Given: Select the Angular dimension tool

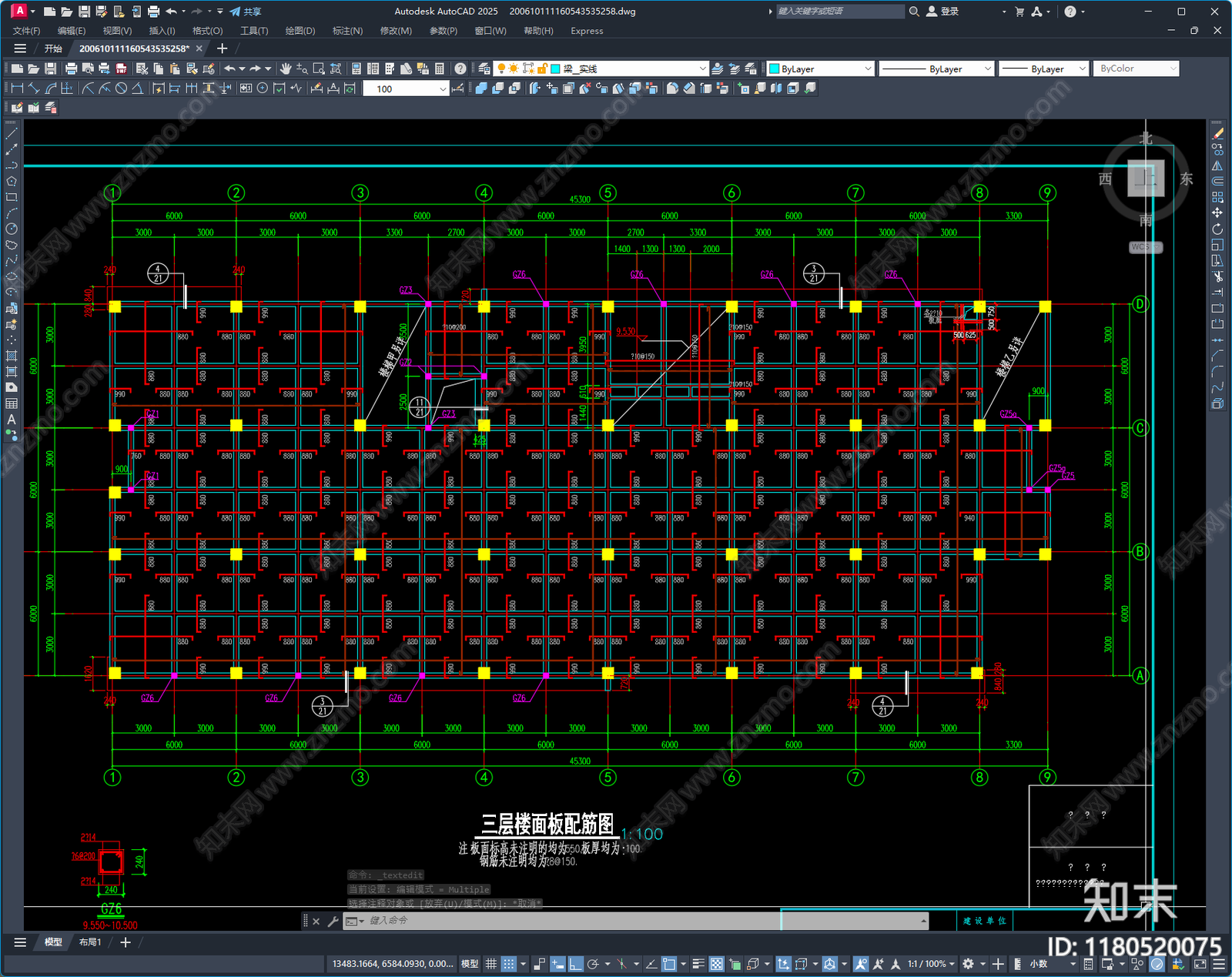Looking at the screenshot, I should pos(137,89).
